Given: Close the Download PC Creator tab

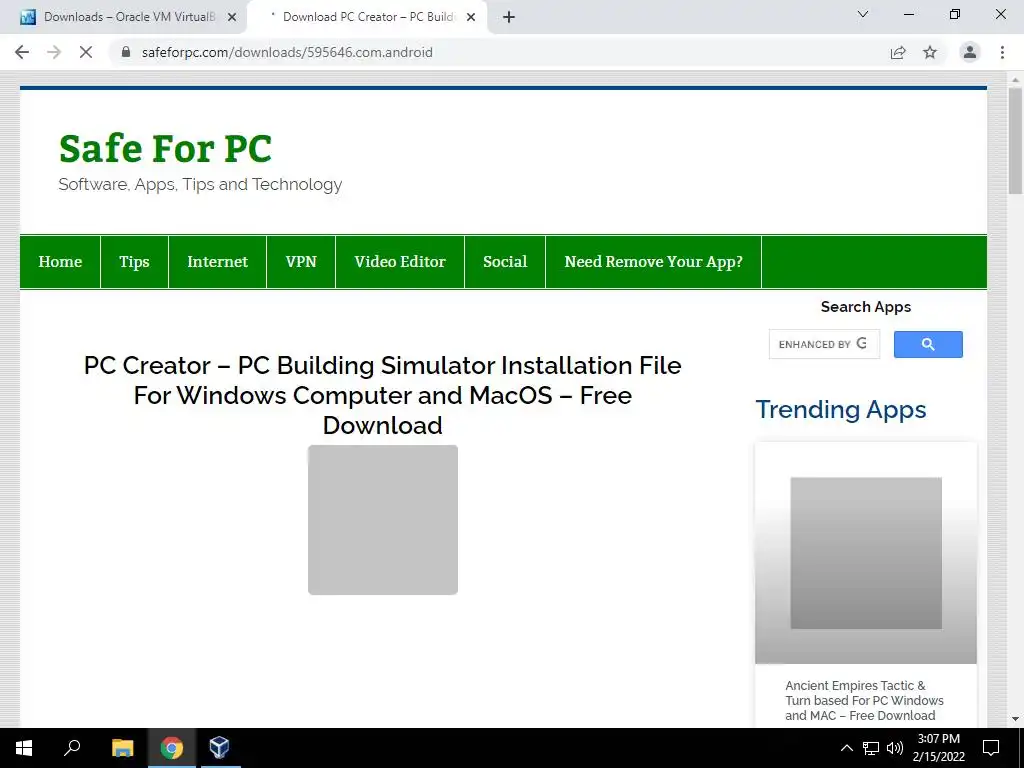Looking at the screenshot, I should tap(471, 17).
